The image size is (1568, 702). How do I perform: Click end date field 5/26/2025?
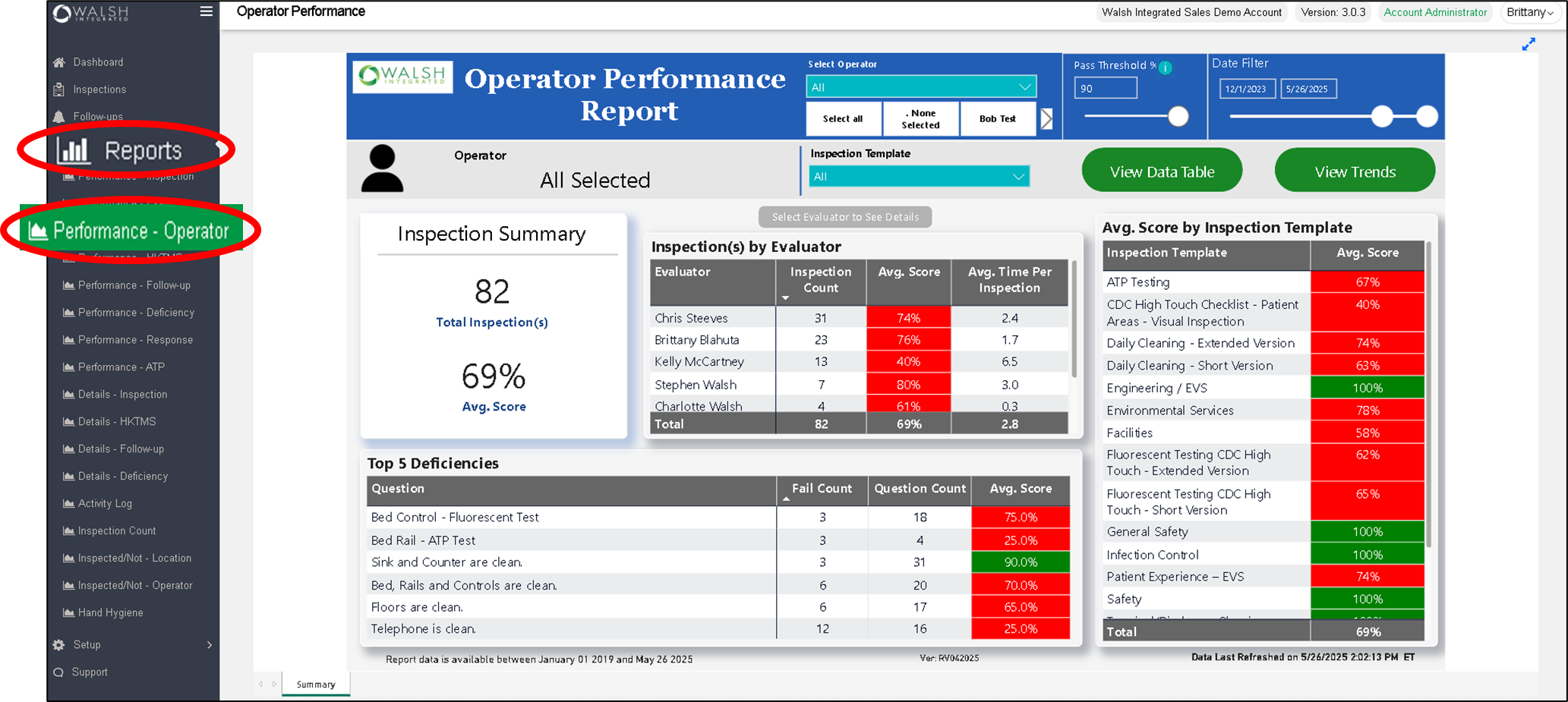tap(1308, 89)
